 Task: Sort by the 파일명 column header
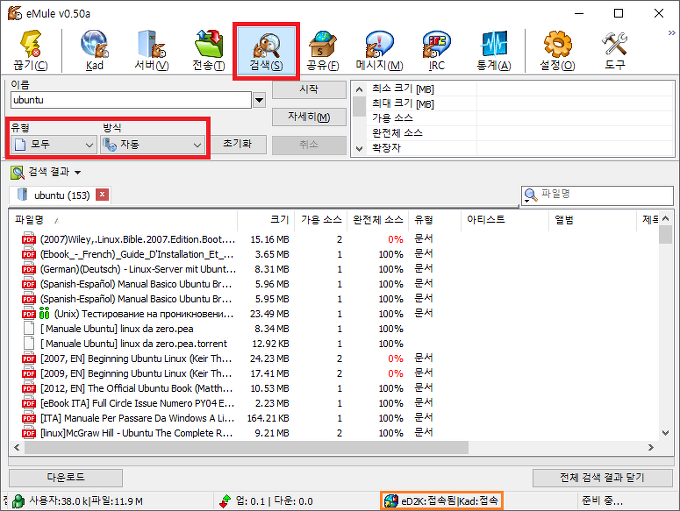(124, 220)
